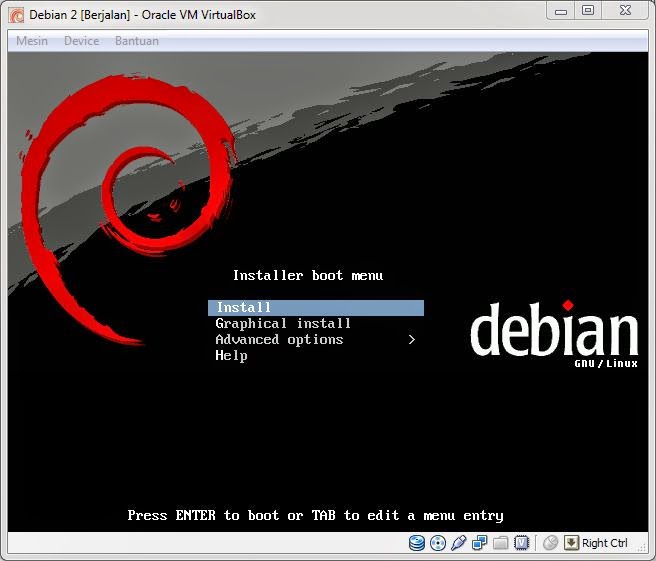Click the optical CD/DVD drive status icon
The image size is (656, 561).
(x=438, y=543)
